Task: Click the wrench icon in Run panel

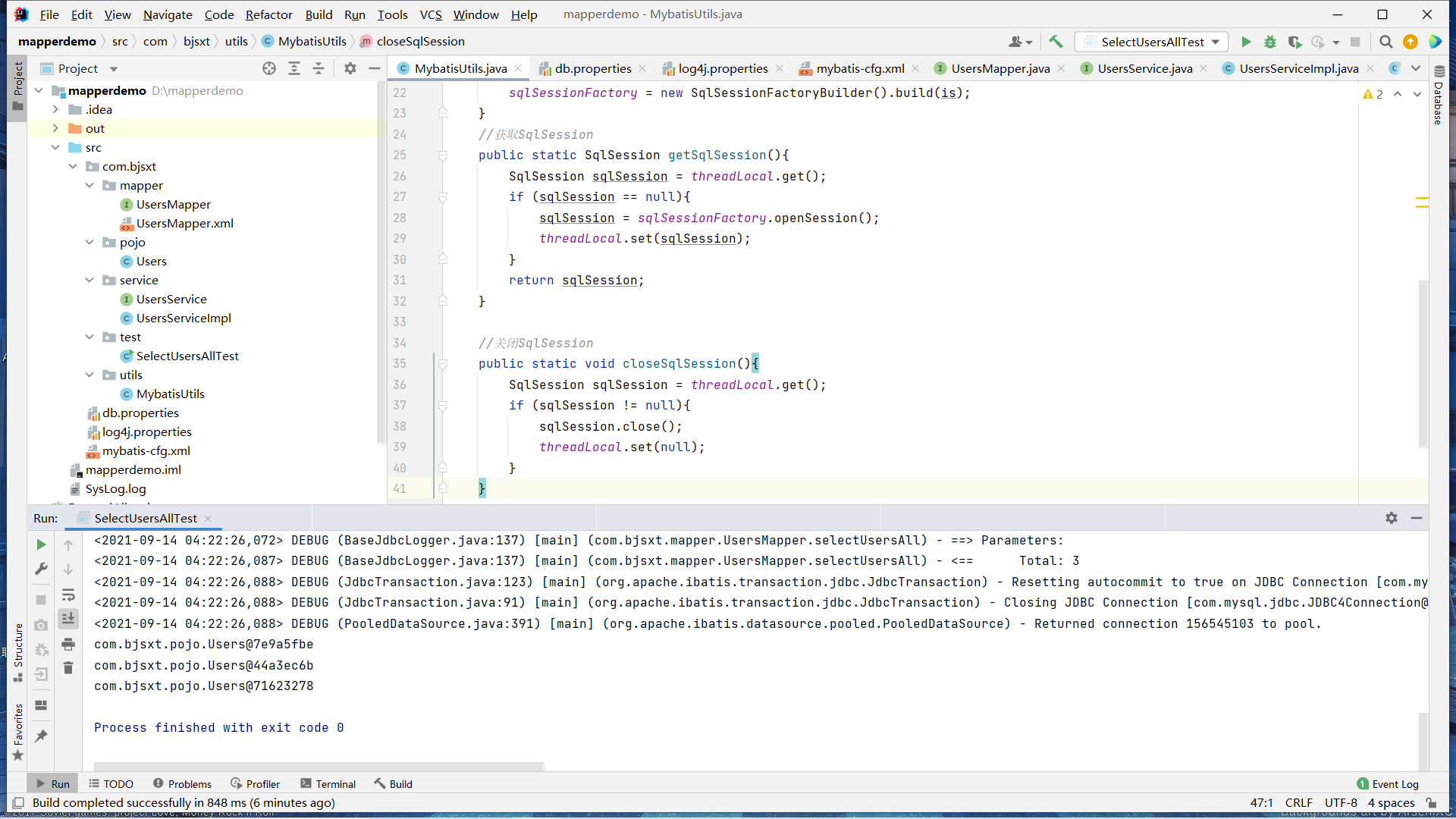Action: [x=41, y=569]
